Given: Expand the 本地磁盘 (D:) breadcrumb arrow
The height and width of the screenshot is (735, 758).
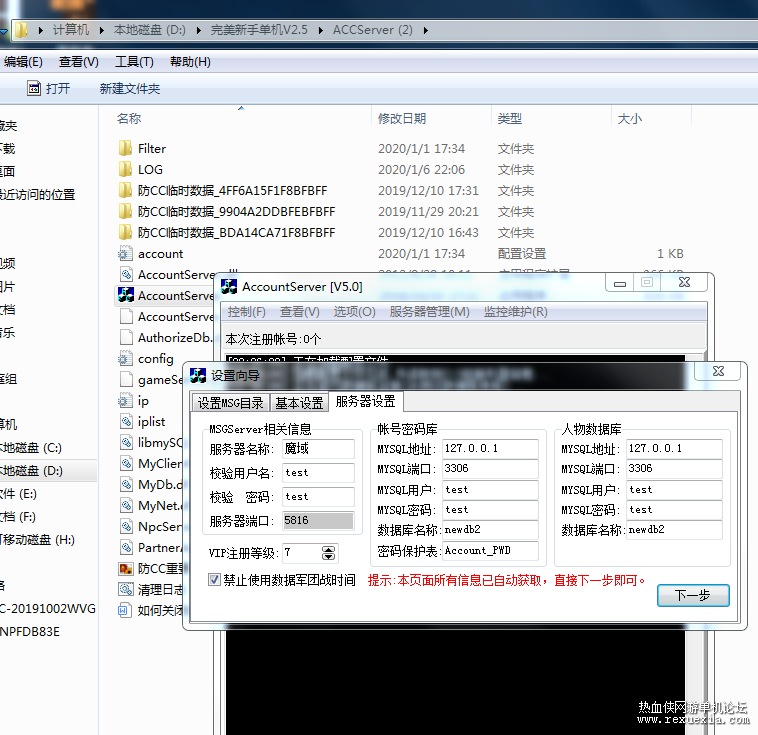Looking at the screenshot, I should click(199, 30).
